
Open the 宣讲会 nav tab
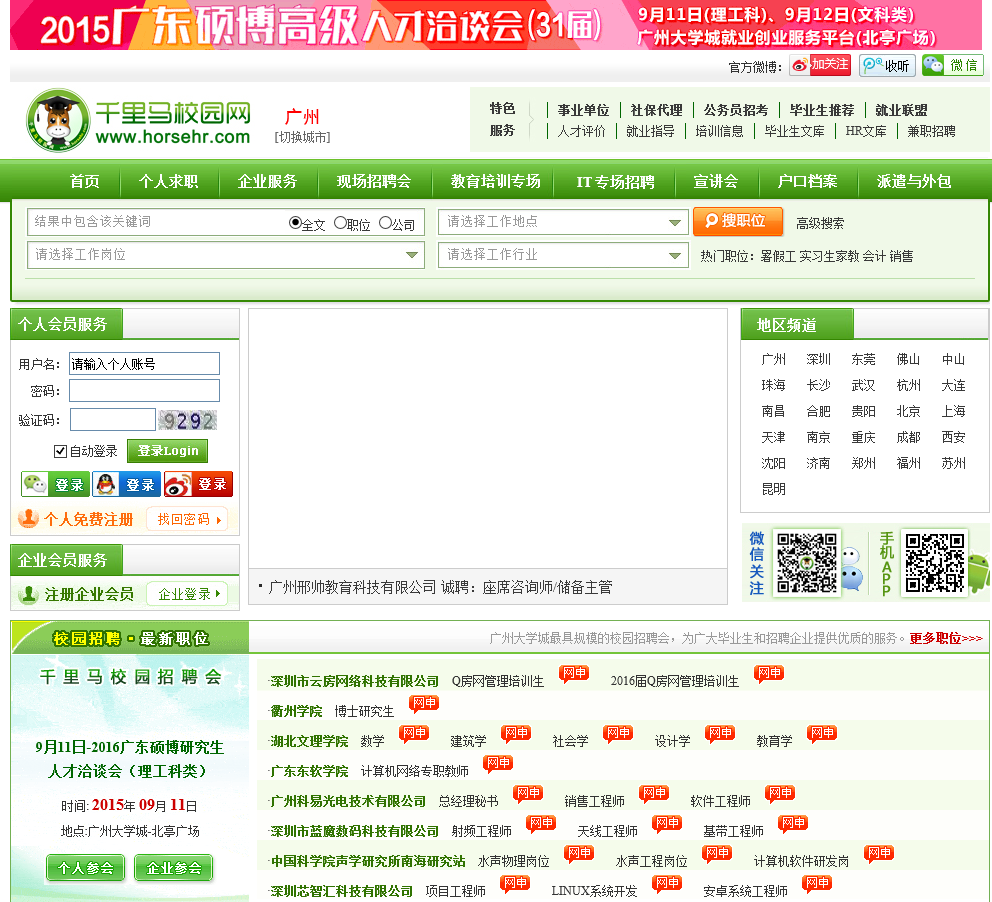click(x=716, y=182)
